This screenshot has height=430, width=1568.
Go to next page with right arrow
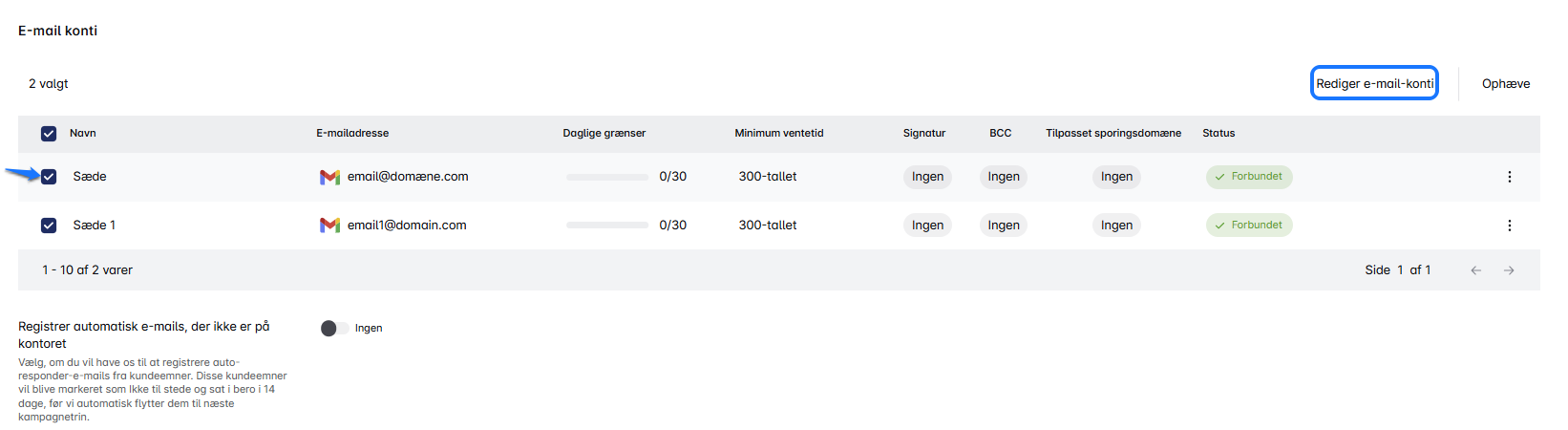pyautogui.click(x=1509, y=270)
